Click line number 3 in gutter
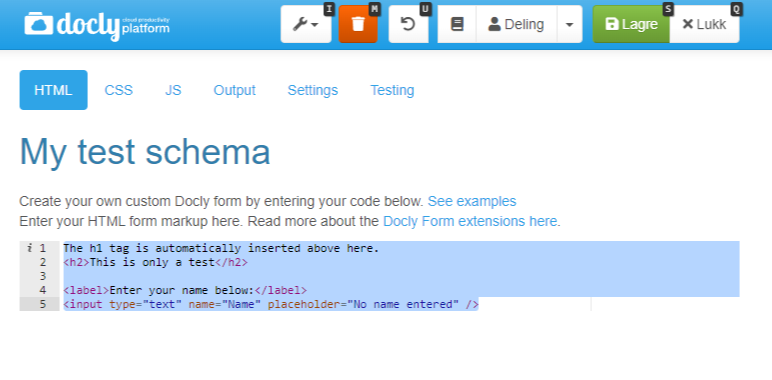The width and height of the screenshot is (772, 380). (x=42, y=276)
